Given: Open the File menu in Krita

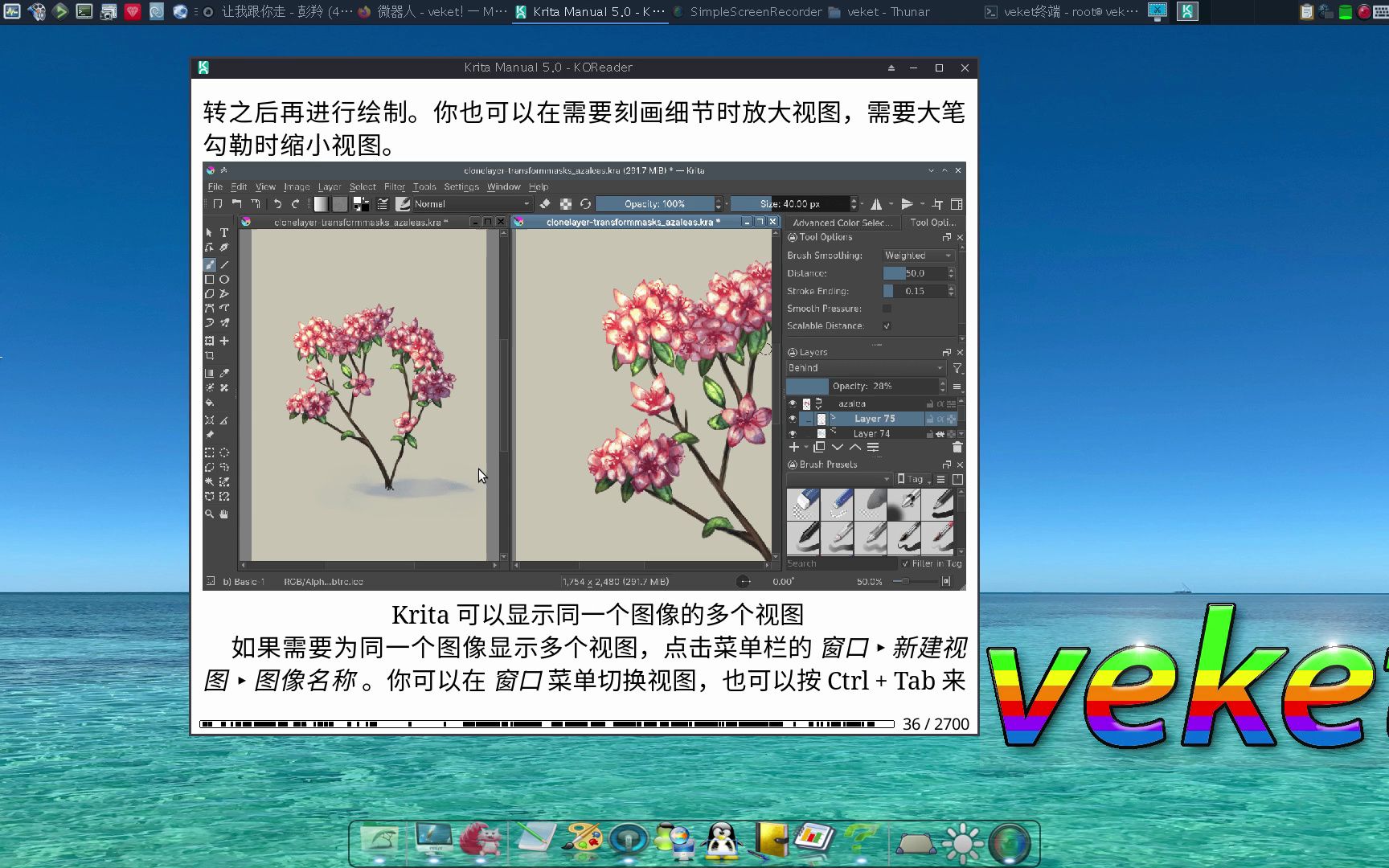Looking at the screenshot, I should 215,186.
